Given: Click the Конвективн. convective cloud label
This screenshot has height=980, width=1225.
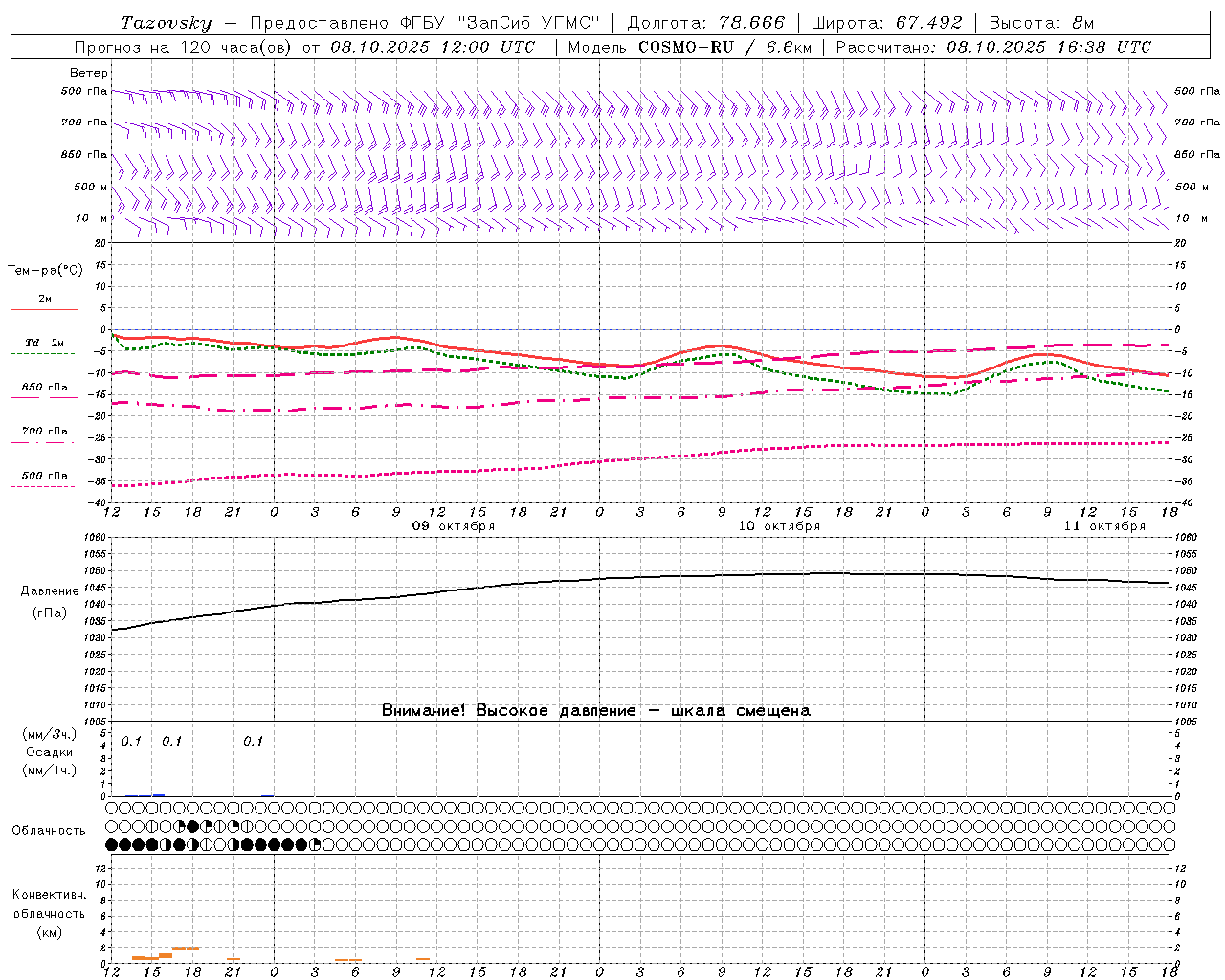Looking at the screenshot, I should [49, 895].
